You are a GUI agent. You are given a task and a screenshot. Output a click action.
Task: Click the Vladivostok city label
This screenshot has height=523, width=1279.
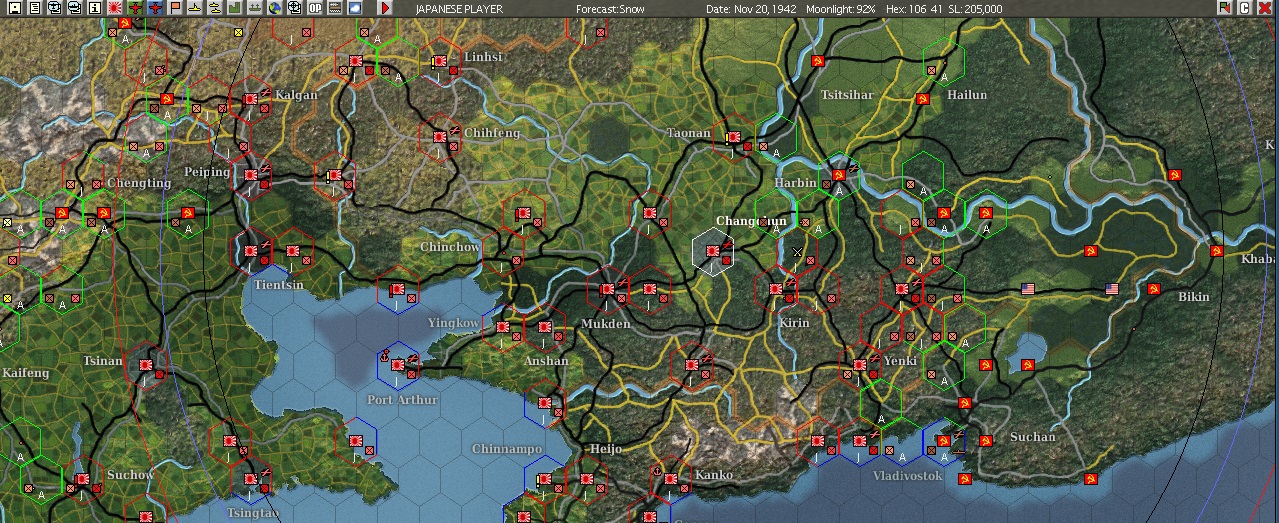pos(908,476)
